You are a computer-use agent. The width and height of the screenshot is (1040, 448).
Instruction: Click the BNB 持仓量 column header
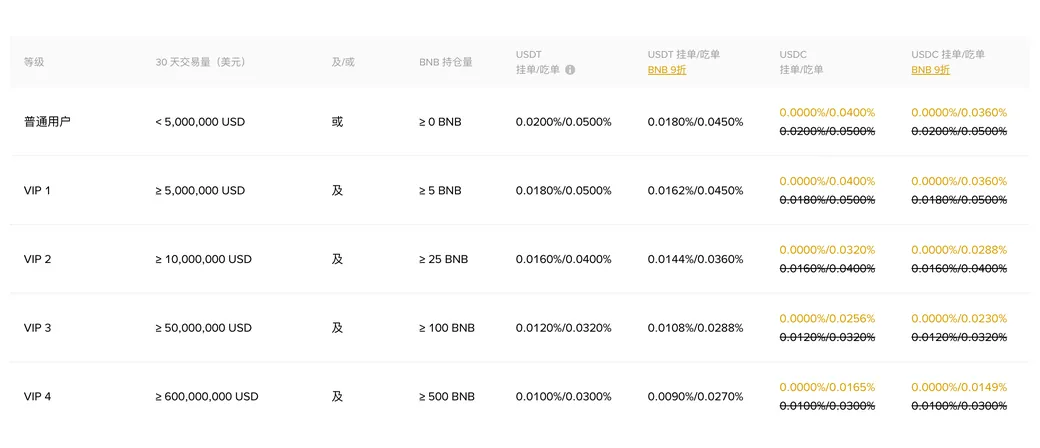[x=446, y=62]
